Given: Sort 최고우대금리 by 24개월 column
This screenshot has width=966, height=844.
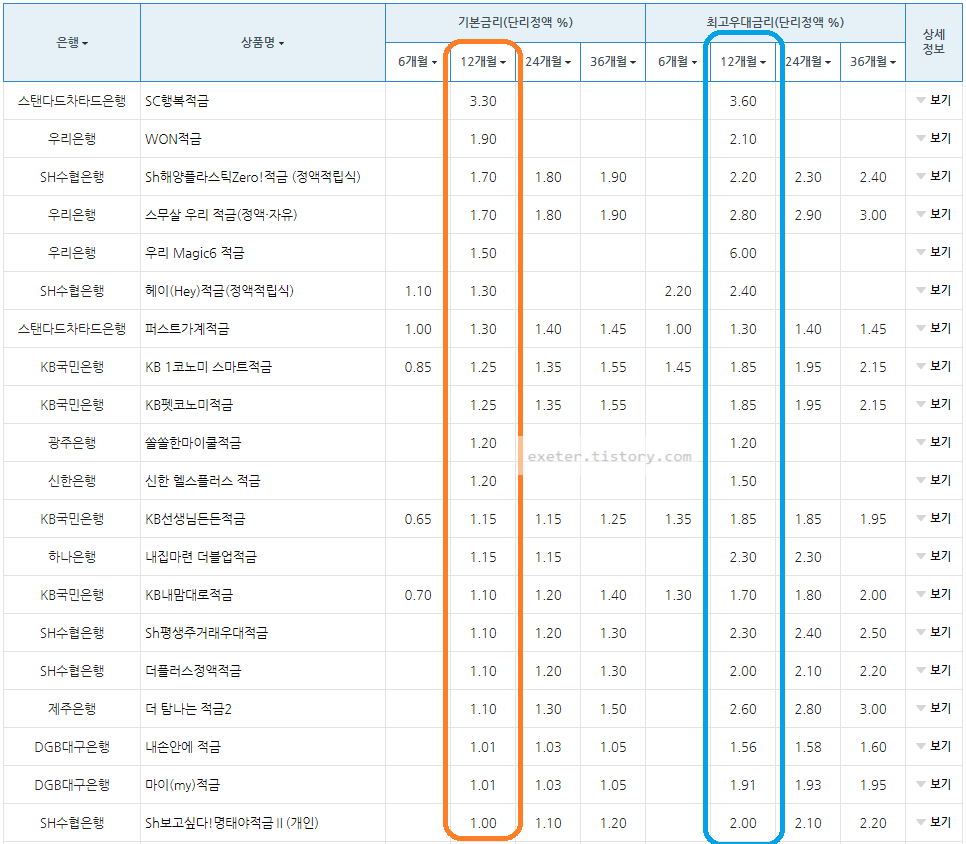Looking at the screenshot, I should [808, 62].
